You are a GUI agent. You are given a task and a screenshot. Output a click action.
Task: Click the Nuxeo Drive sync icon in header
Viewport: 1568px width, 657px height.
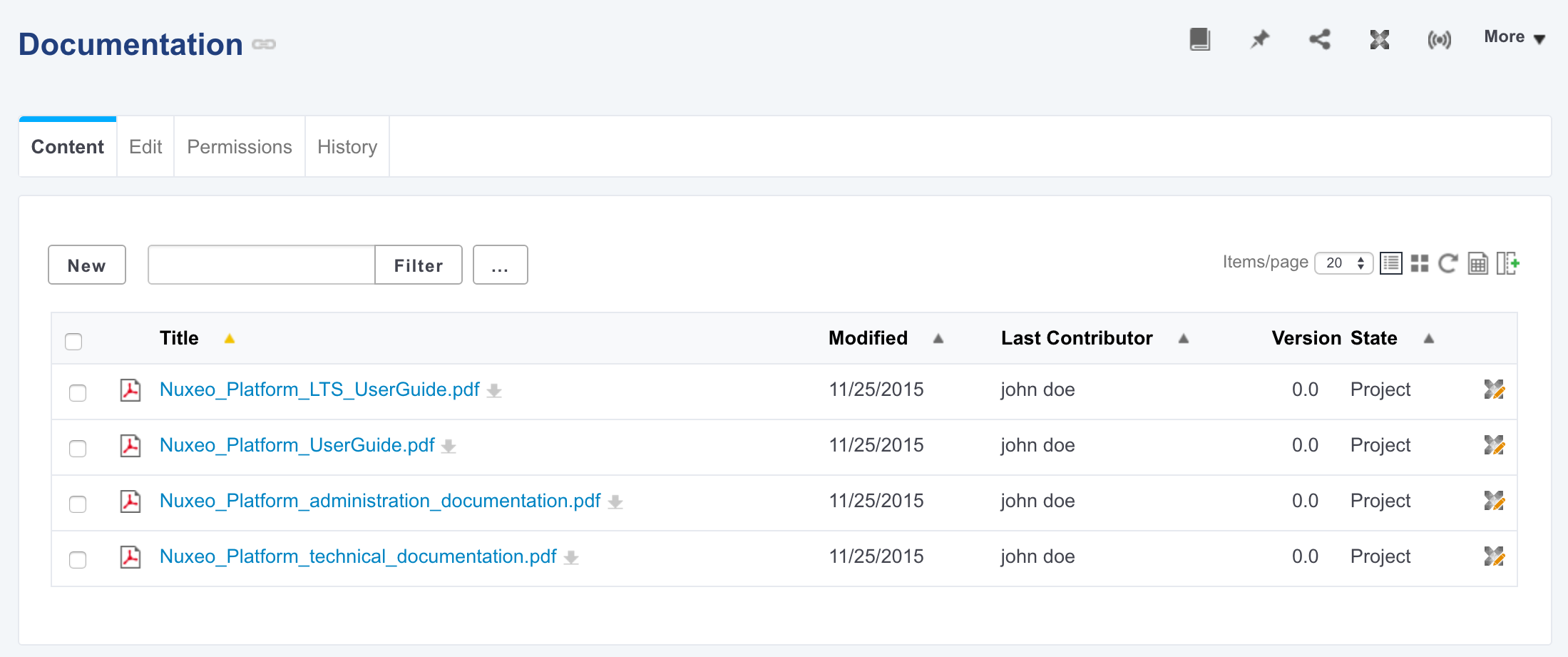[1380, 39]
